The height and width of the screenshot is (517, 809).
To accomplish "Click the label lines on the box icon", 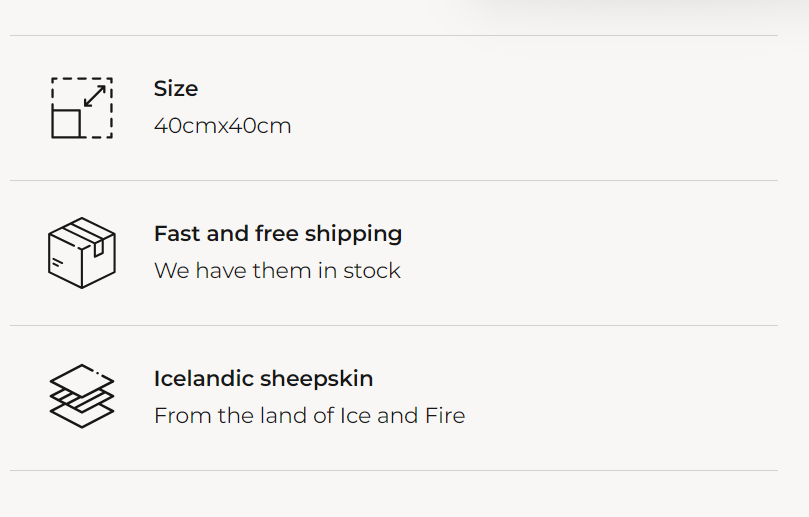I will click(58, 263).
